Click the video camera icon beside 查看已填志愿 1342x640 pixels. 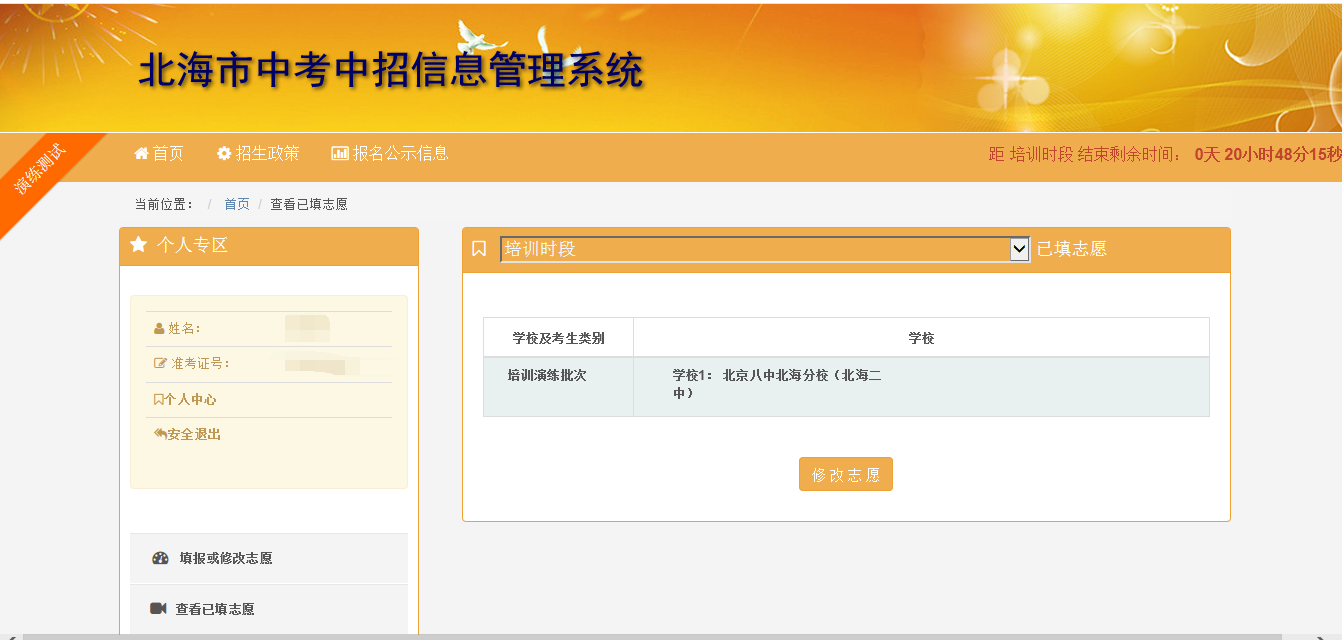[x=158, y=609]
